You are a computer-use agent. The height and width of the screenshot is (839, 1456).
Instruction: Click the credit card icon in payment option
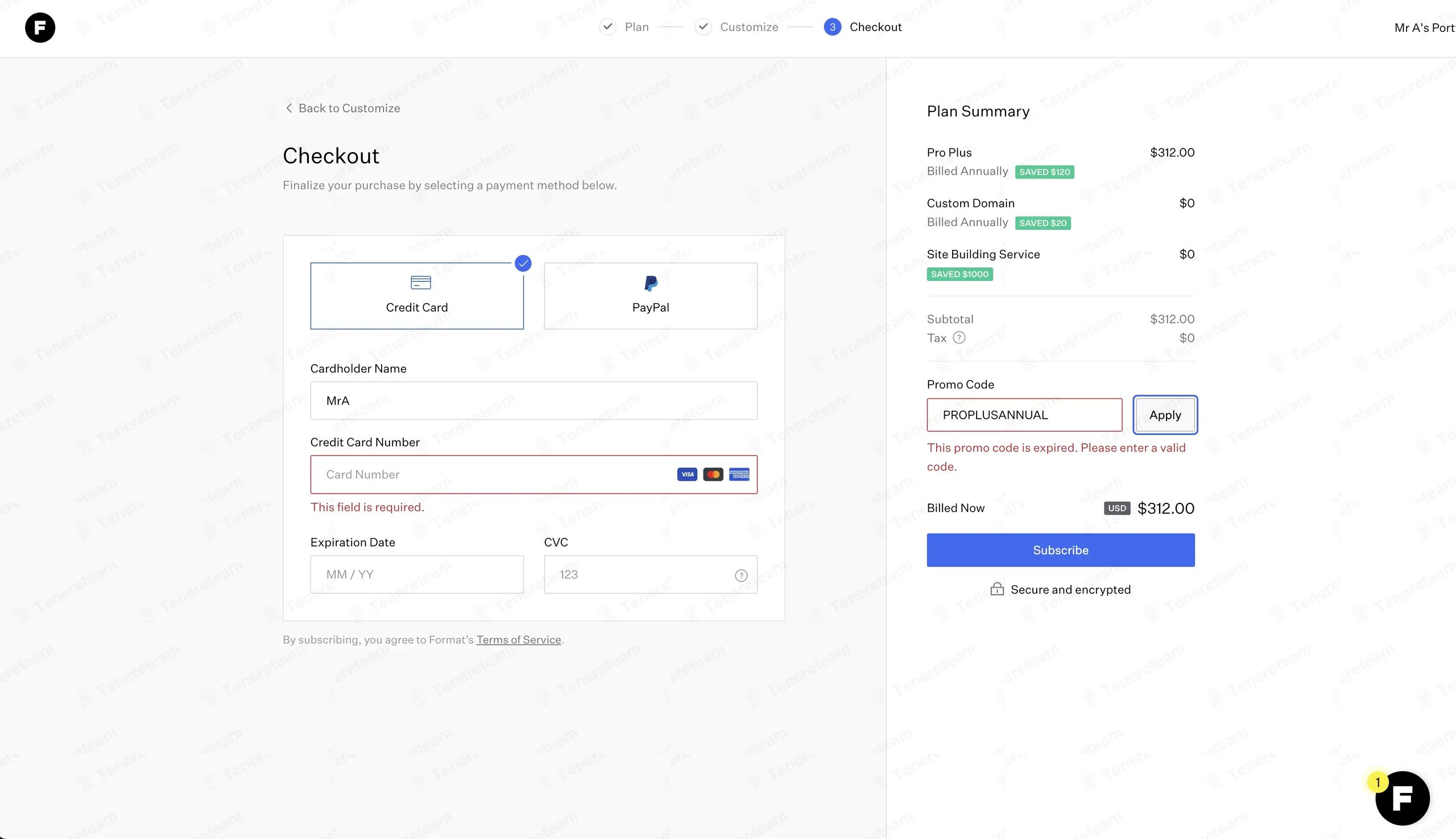[x=421, y=282]
